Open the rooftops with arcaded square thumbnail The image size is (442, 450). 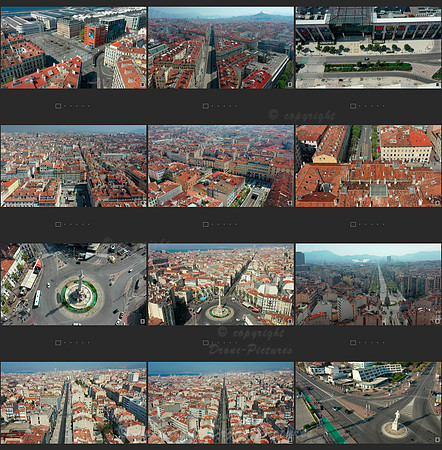[221, 166]
